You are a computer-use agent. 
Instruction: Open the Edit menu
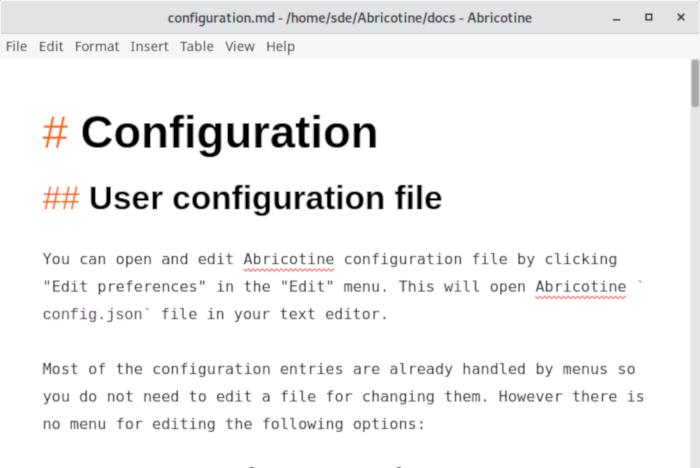pyautogui.click(x=51, y=46)
